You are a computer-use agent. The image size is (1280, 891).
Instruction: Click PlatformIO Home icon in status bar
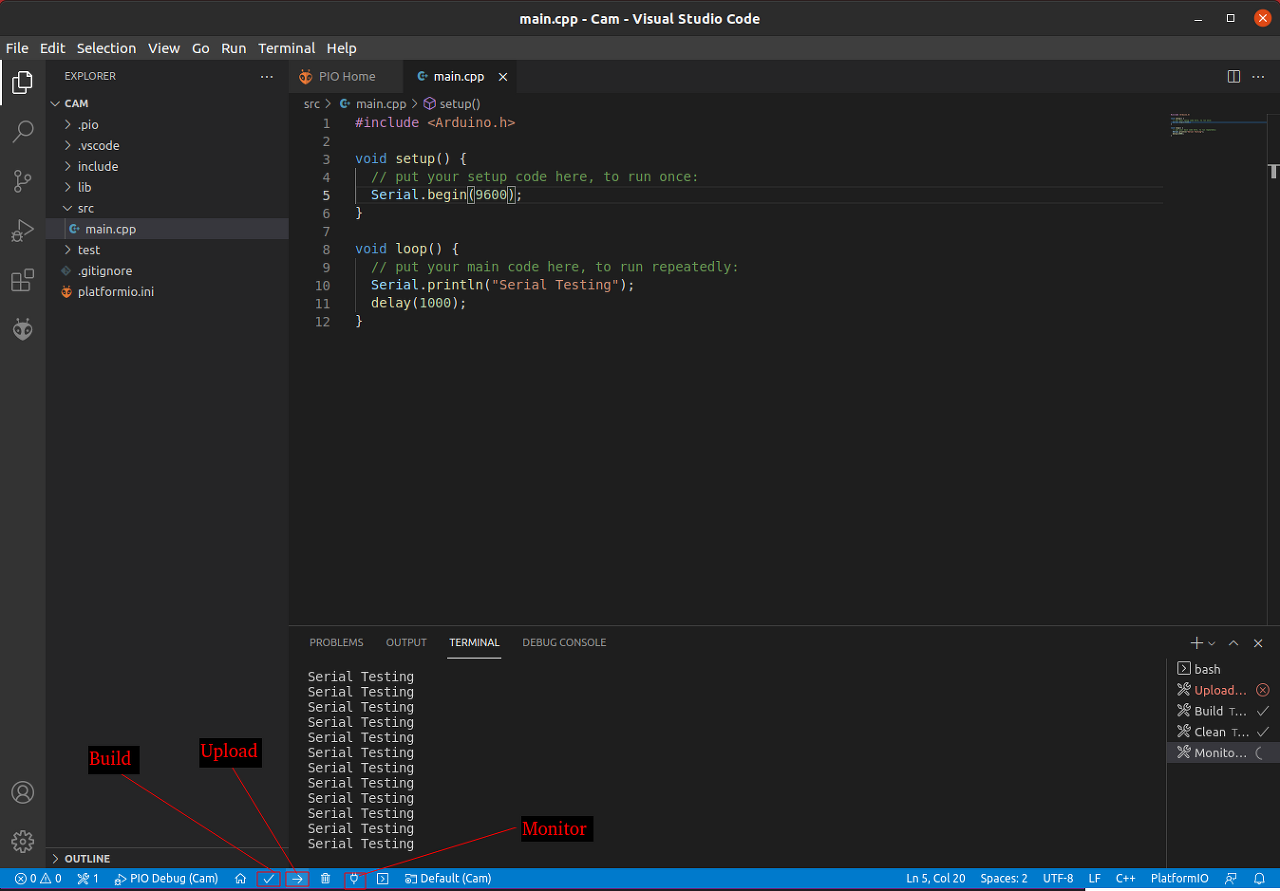click(240, 879)
